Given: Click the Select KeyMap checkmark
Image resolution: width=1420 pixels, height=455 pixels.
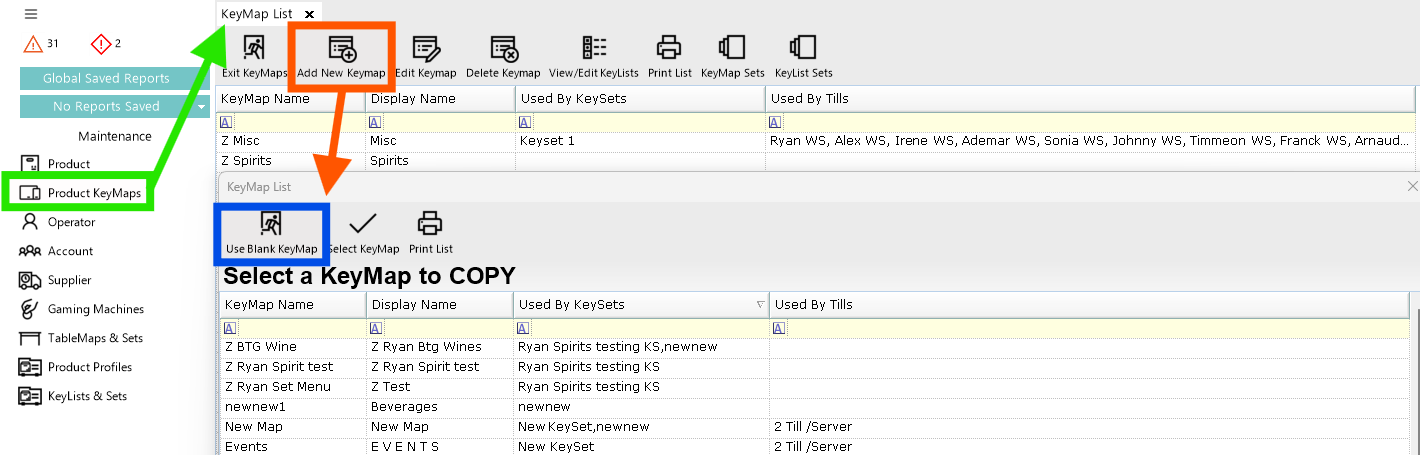Looking at the screenshot, I should (x=363, y=225).
